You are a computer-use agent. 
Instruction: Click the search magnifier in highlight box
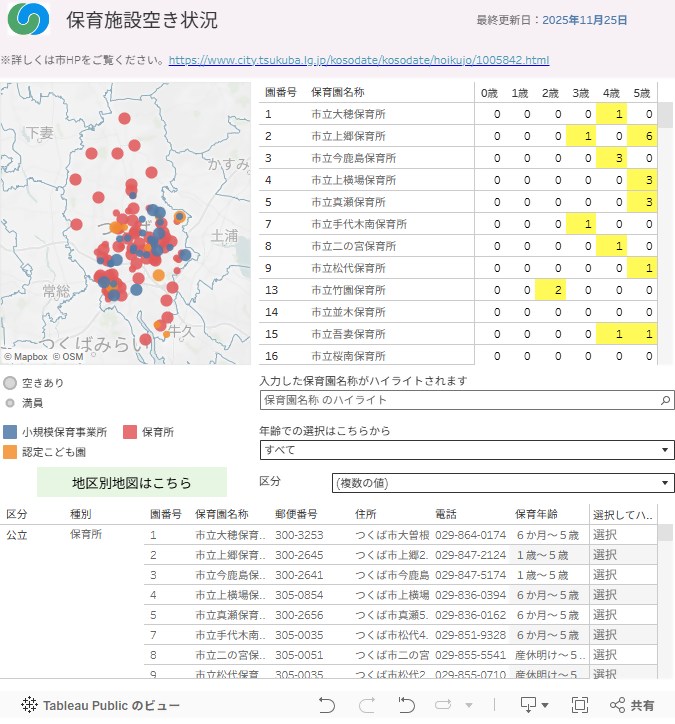click(666, 400)
